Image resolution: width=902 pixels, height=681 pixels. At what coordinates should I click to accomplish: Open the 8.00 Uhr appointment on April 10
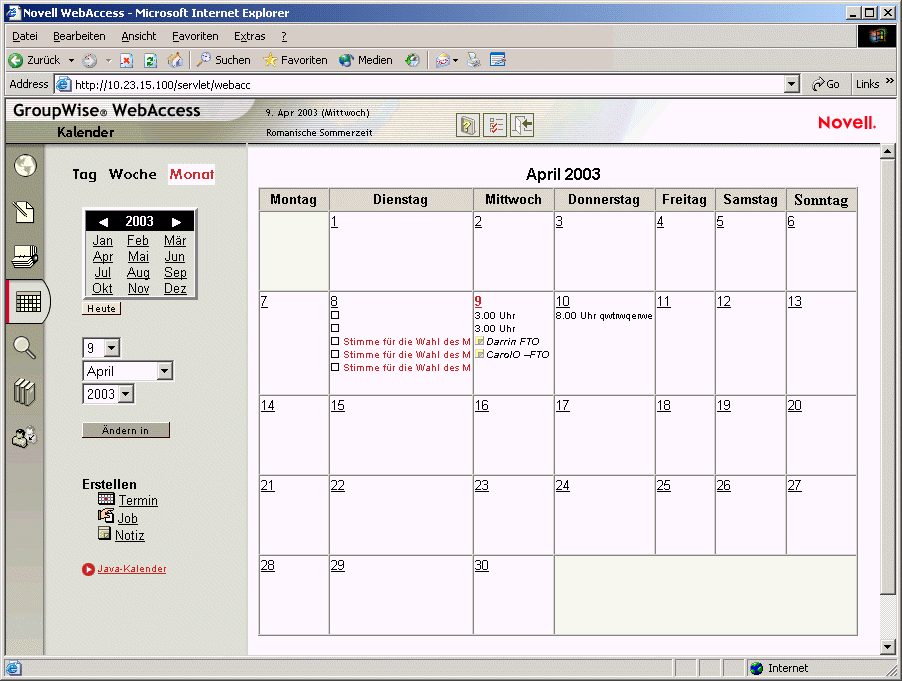(x=604, y=316)
